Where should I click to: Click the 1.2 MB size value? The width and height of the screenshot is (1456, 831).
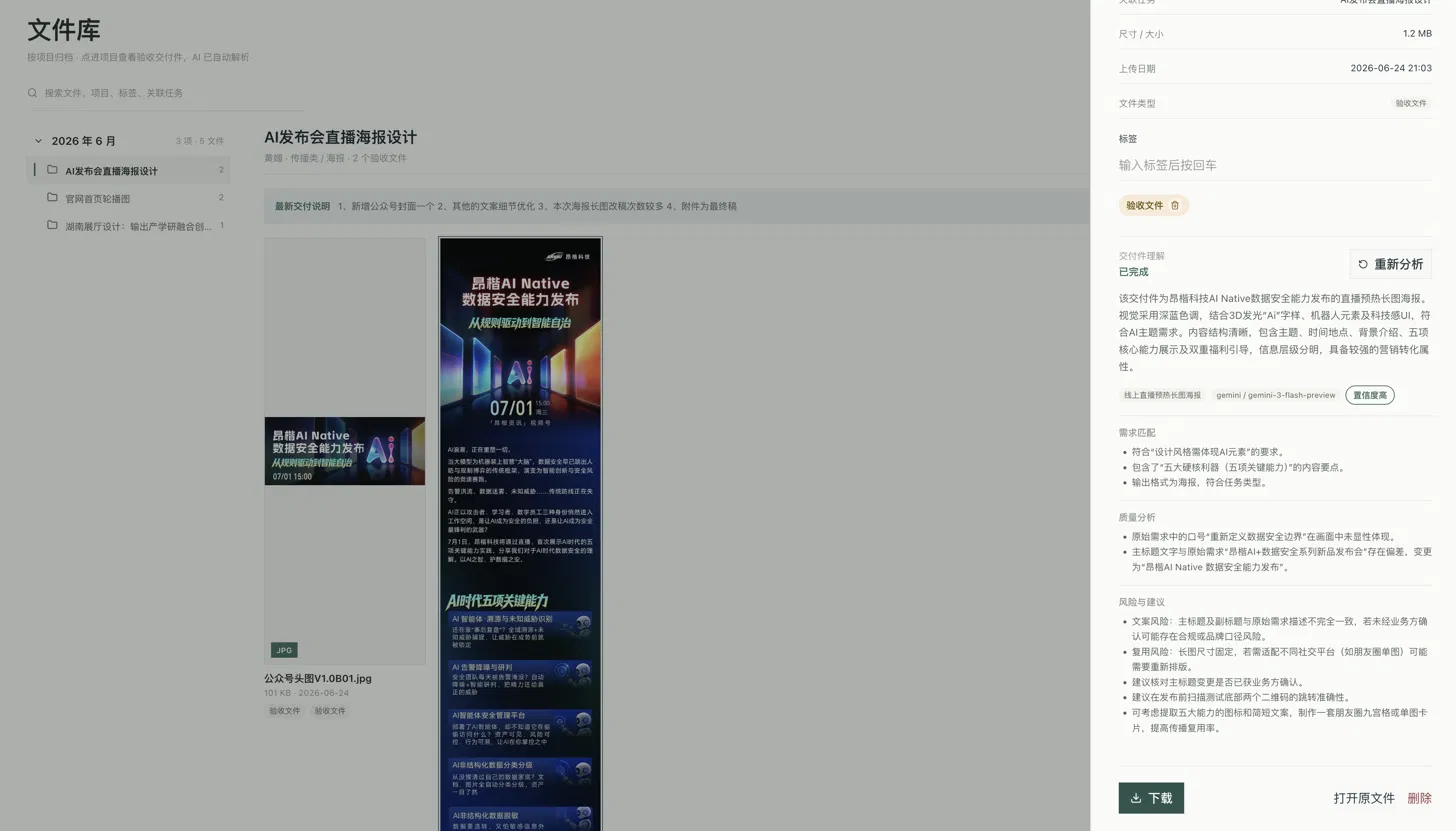coord(1417,34)
